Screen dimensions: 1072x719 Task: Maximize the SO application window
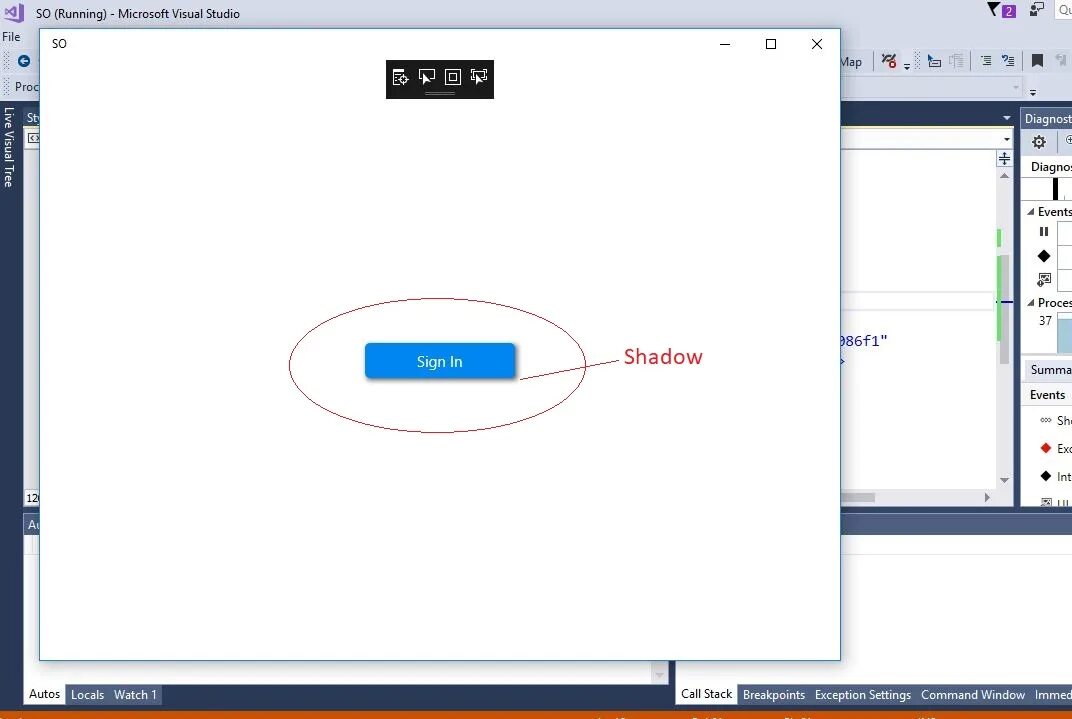[x=770, y=44]
